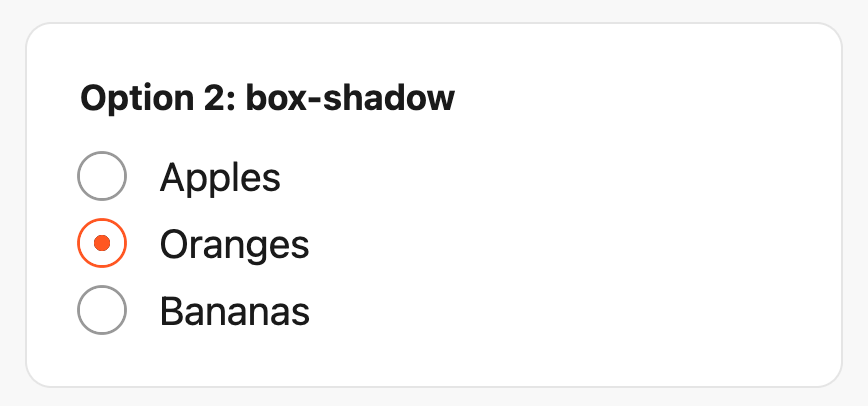Screen dimensions: 868x406
Task: Click the empty gray circle beside Apples
Action: pyautogui.click(x=101, y=177)
